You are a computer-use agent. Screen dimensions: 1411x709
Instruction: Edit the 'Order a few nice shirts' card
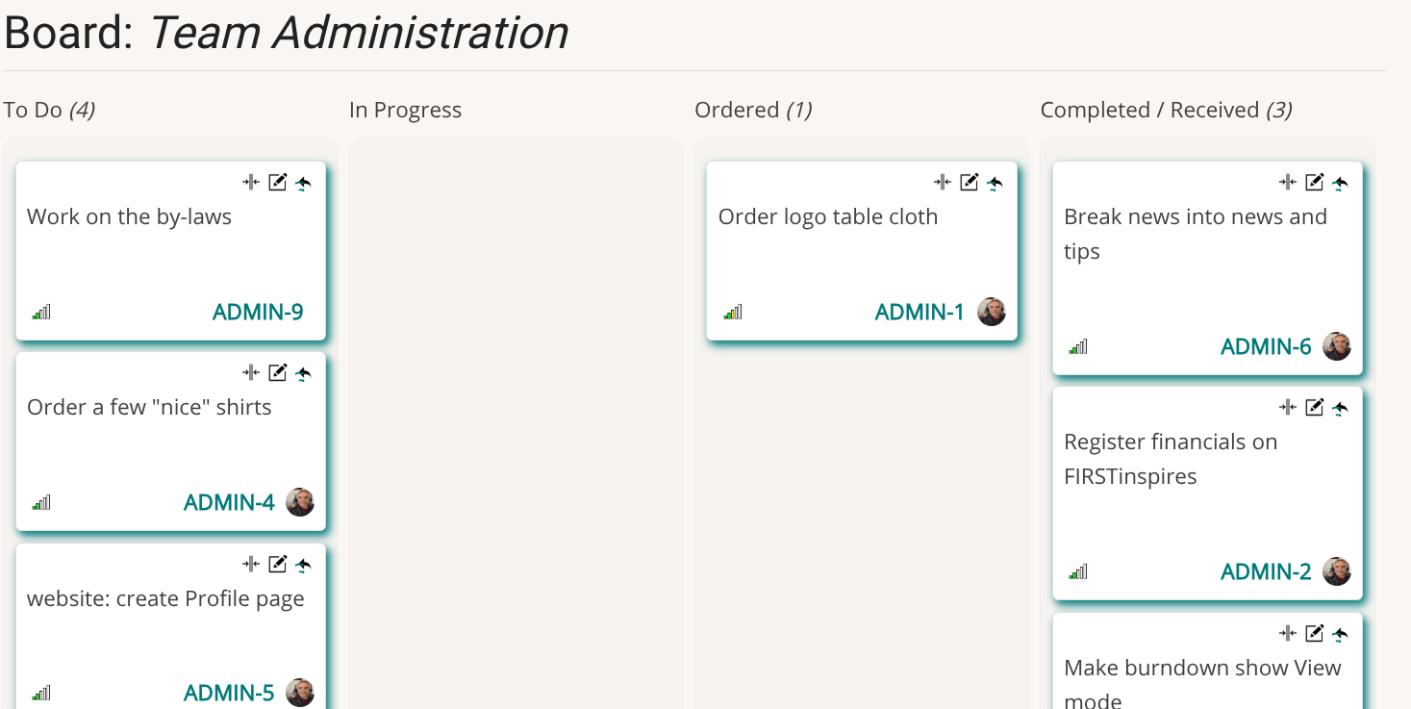(x=277, y=372)
